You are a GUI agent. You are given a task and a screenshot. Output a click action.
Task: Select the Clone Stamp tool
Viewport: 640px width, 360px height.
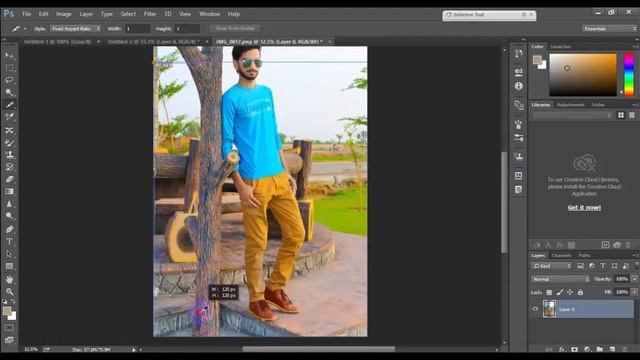tap(9, 155)
